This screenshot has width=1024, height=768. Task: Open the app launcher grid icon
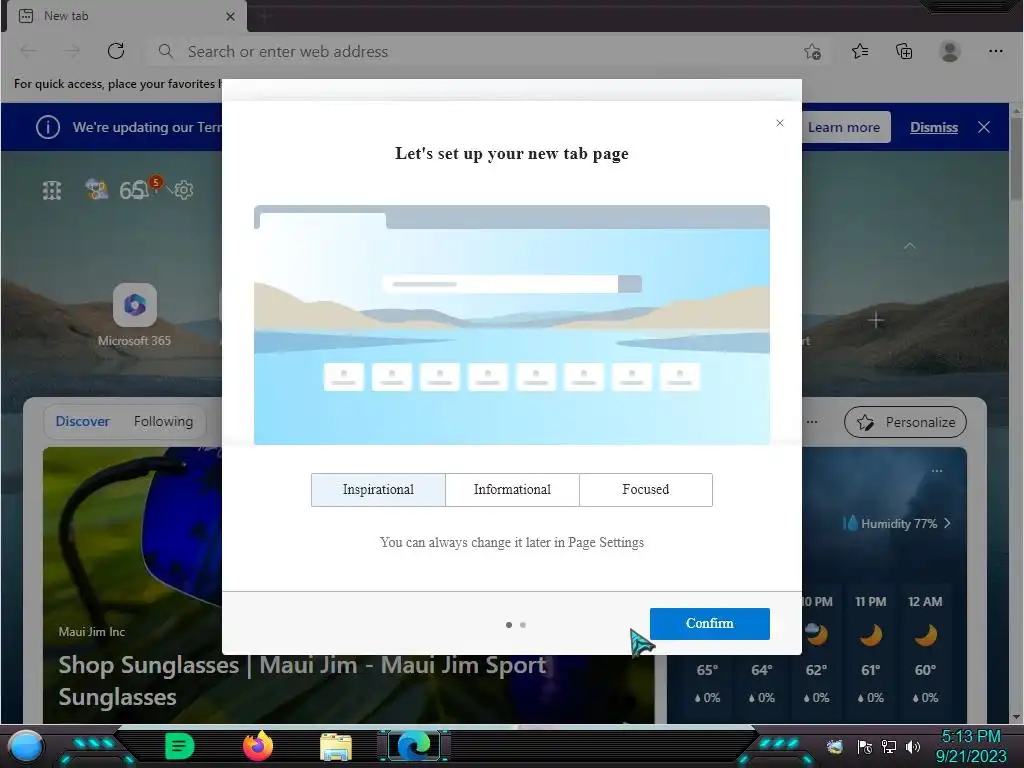click(x=52, y=190)
